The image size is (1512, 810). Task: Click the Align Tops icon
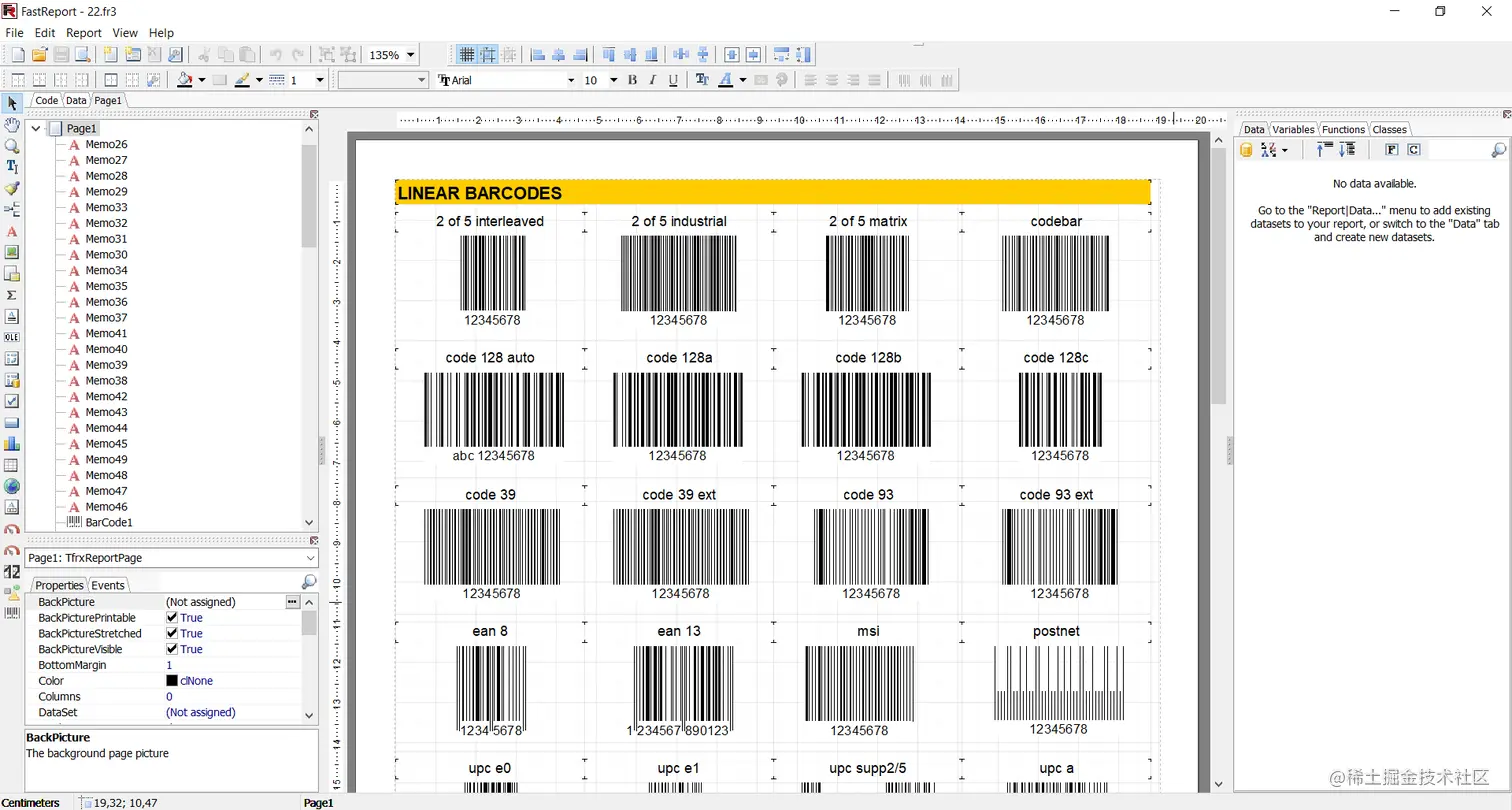(609, 55)
